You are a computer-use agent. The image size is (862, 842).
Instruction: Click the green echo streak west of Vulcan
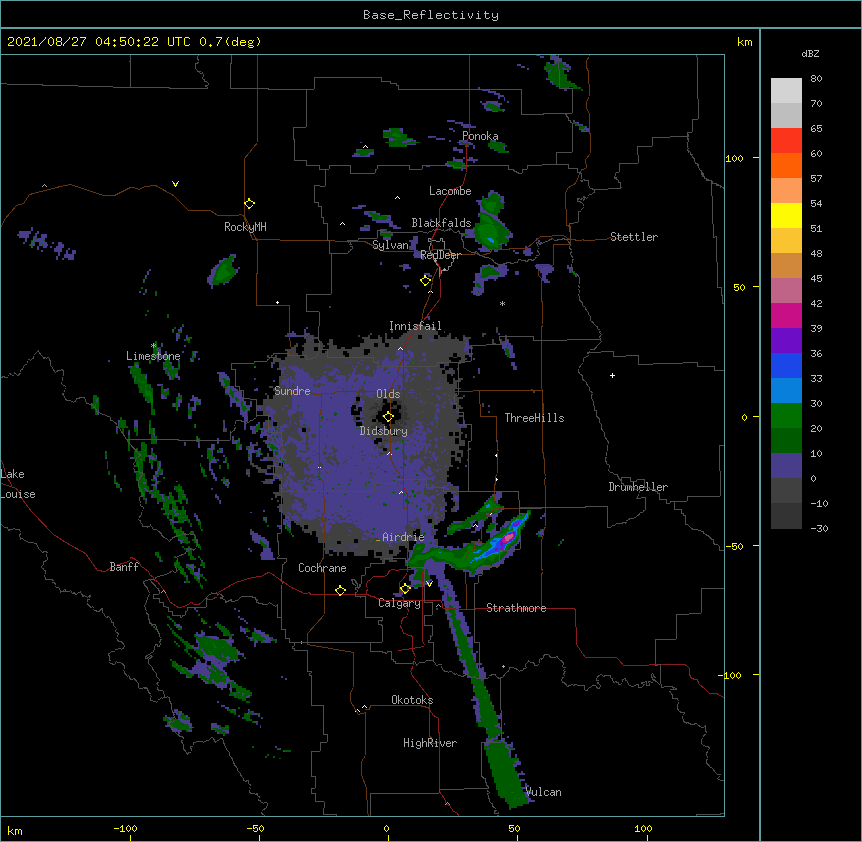(x=506, y=773)
